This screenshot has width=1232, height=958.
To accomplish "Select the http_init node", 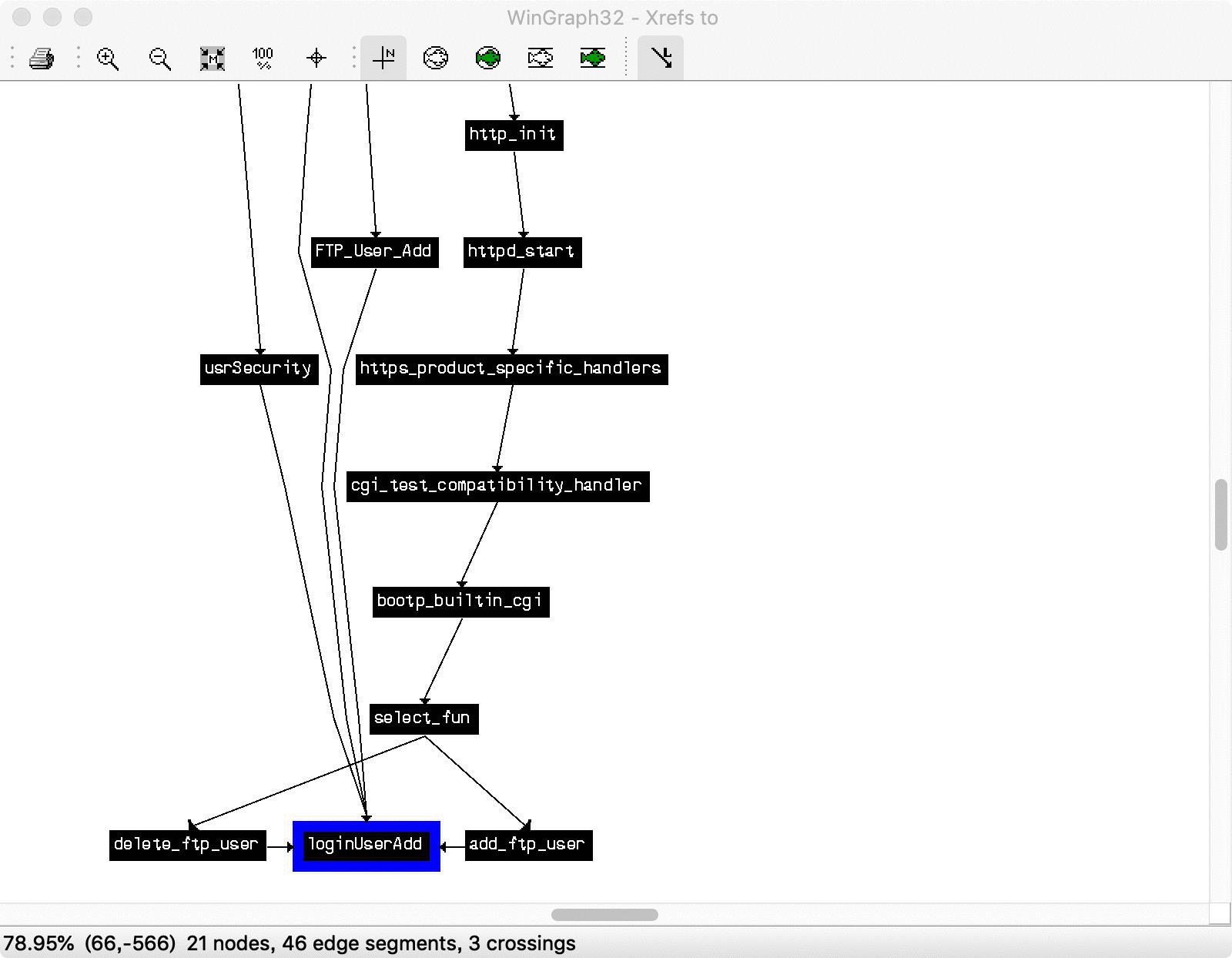I will (x=514, y=135).
